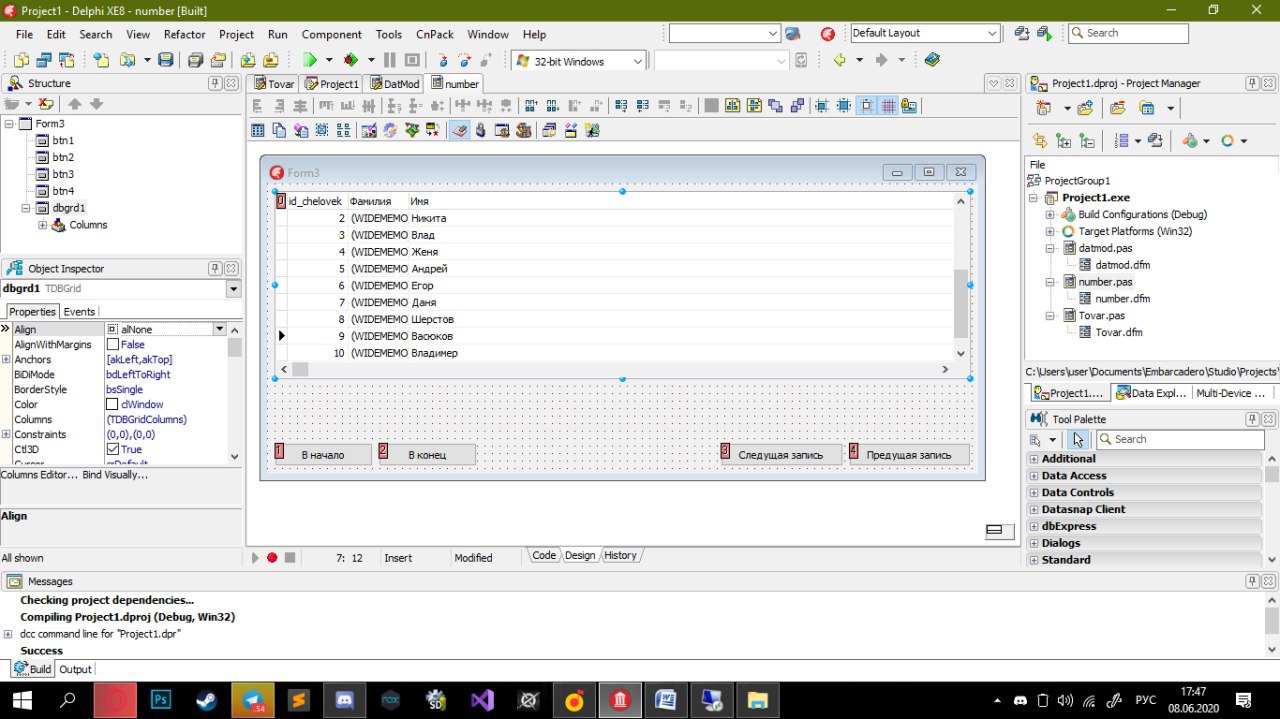Open the Default Layout dropdown

(992, 33)
